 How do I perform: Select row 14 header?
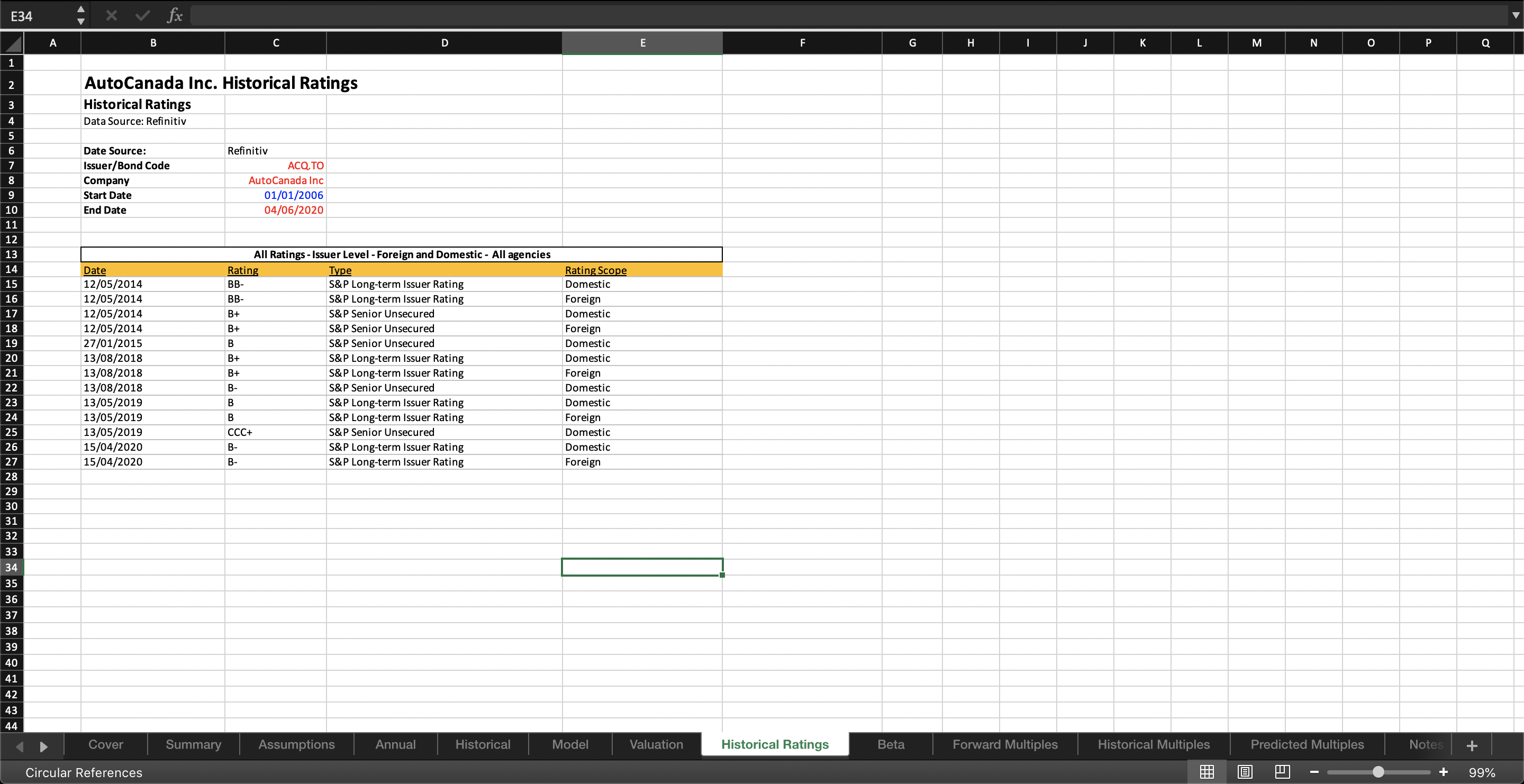[11, 270]
